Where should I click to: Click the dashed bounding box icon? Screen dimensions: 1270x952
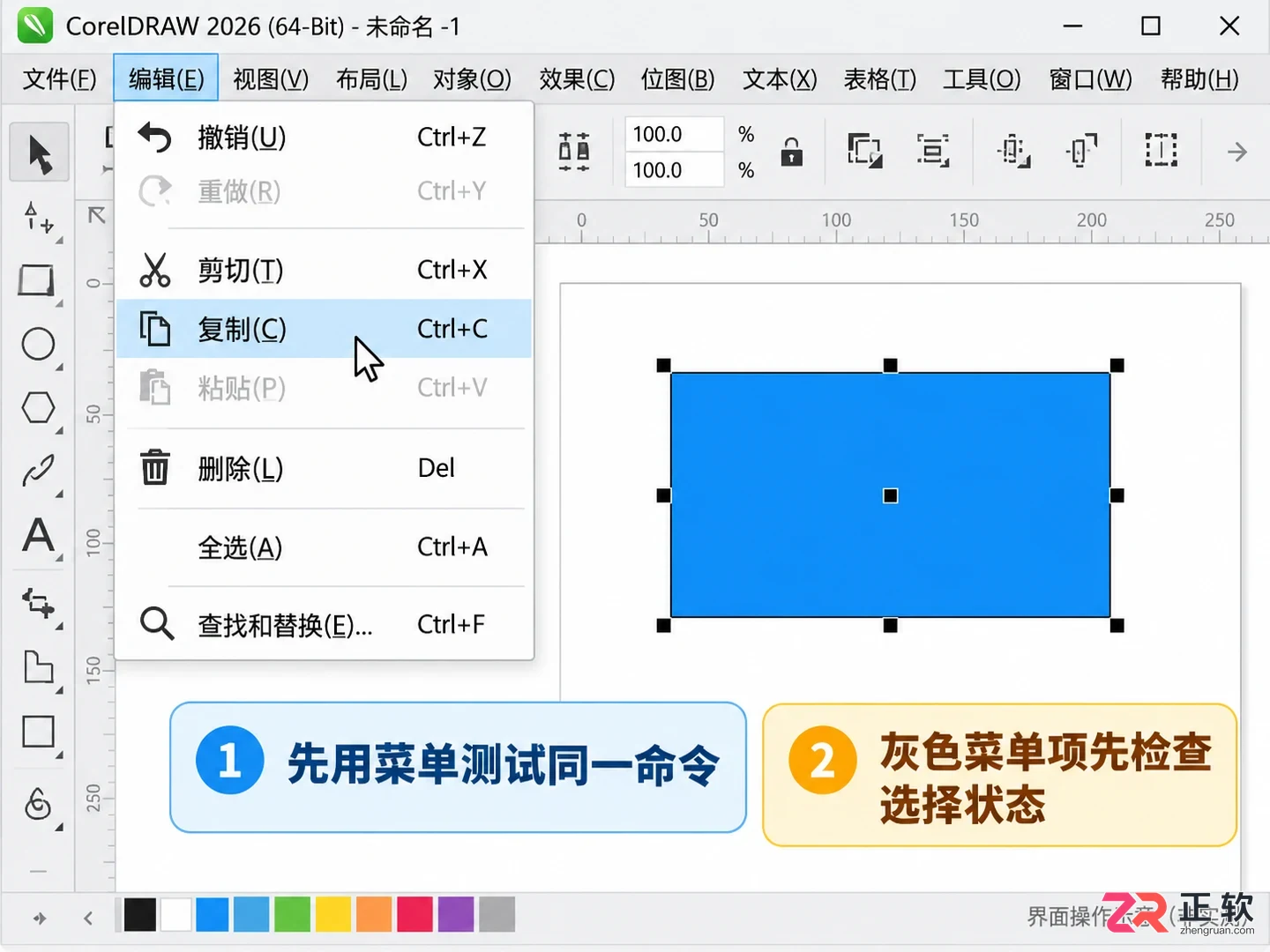(x=1161, y=151)
